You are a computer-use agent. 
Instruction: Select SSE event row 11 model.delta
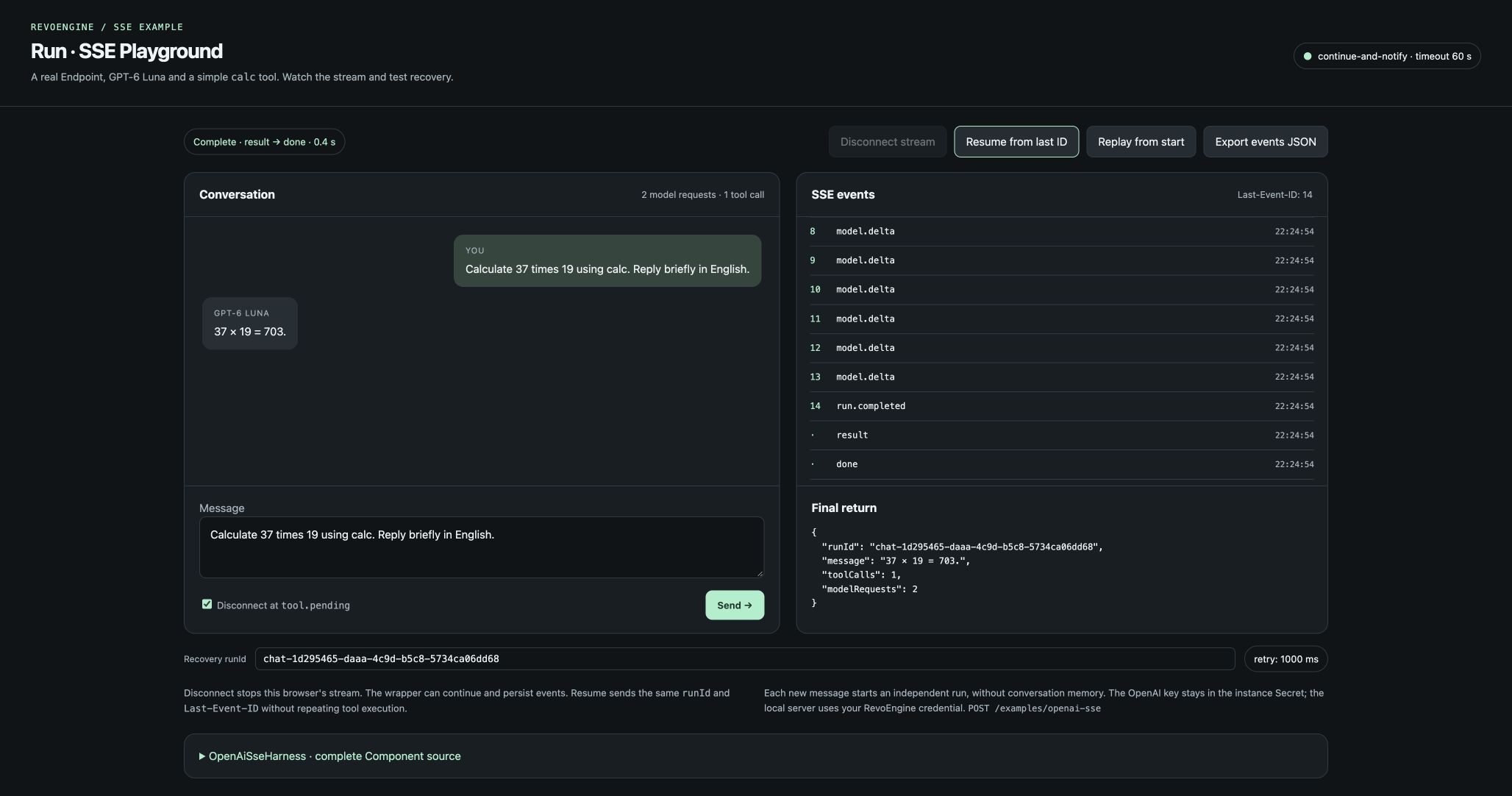pyautogui.click(x=1062, y=319)
